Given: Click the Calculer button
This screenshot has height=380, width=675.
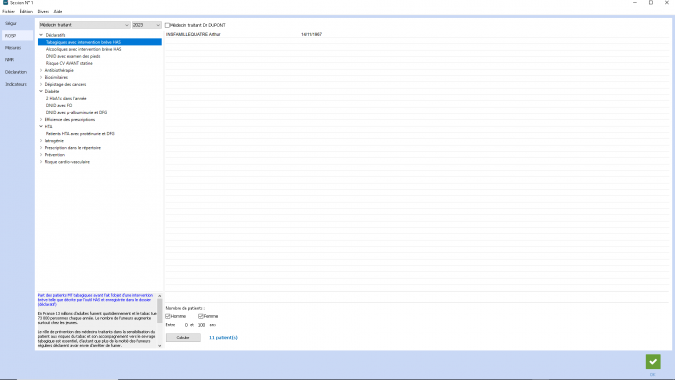Looking at the screenshot, I should pyautogui.click(x=183, y=338).
